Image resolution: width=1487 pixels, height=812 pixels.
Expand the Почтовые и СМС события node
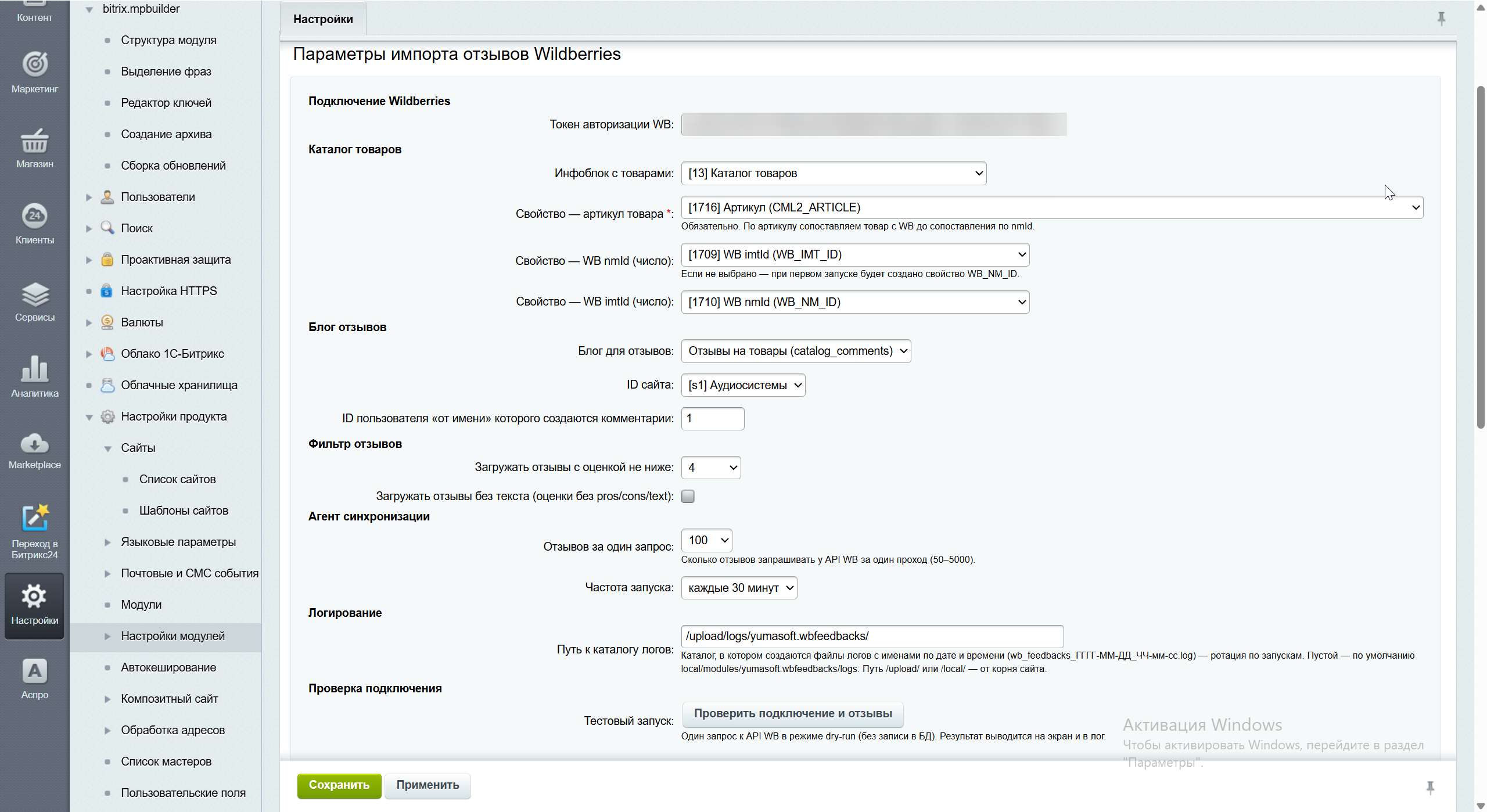point(107,574)
